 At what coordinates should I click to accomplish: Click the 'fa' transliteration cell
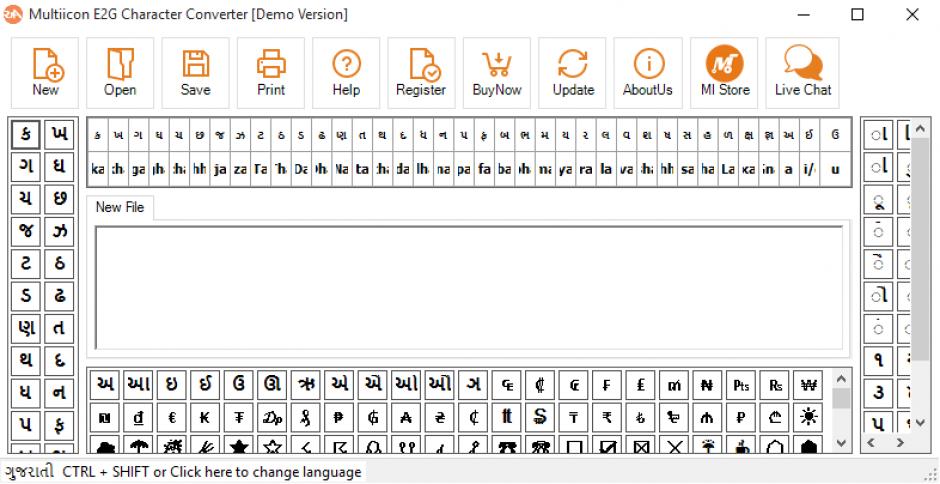(x=484, y=170)
